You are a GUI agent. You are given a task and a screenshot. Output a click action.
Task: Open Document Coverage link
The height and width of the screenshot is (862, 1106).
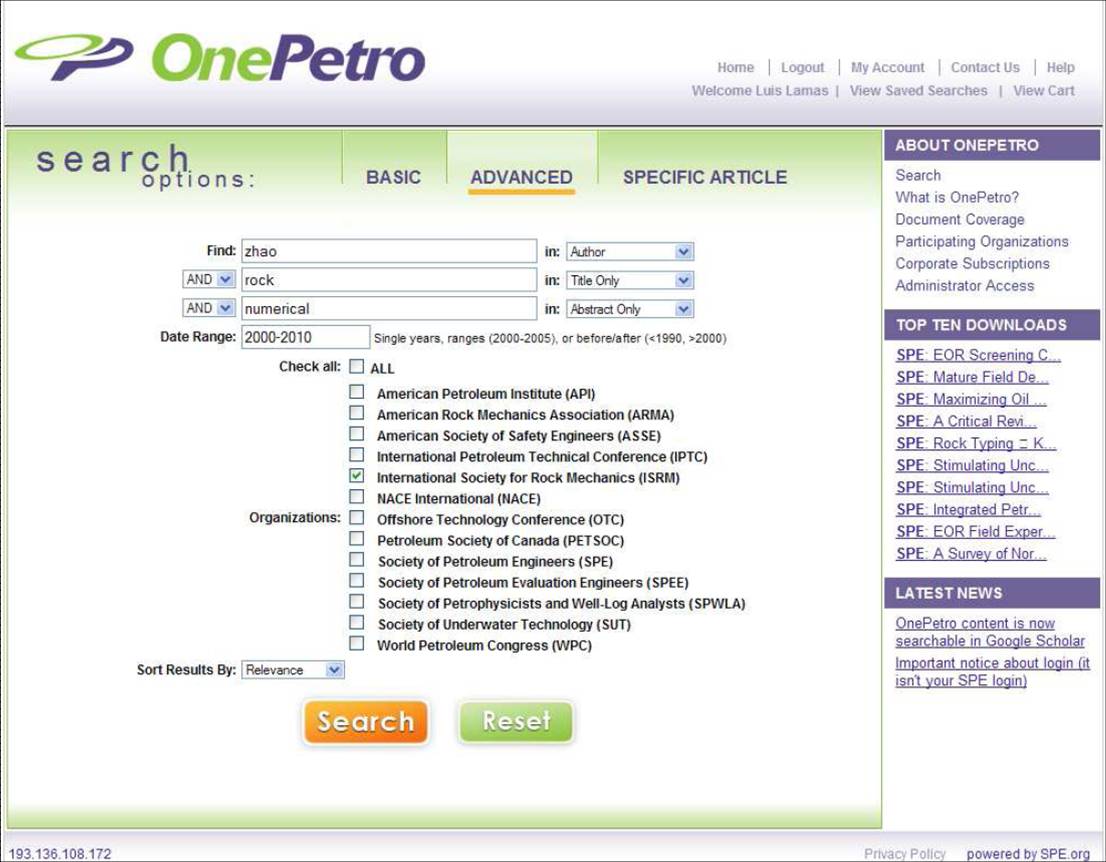coord(959,219)
